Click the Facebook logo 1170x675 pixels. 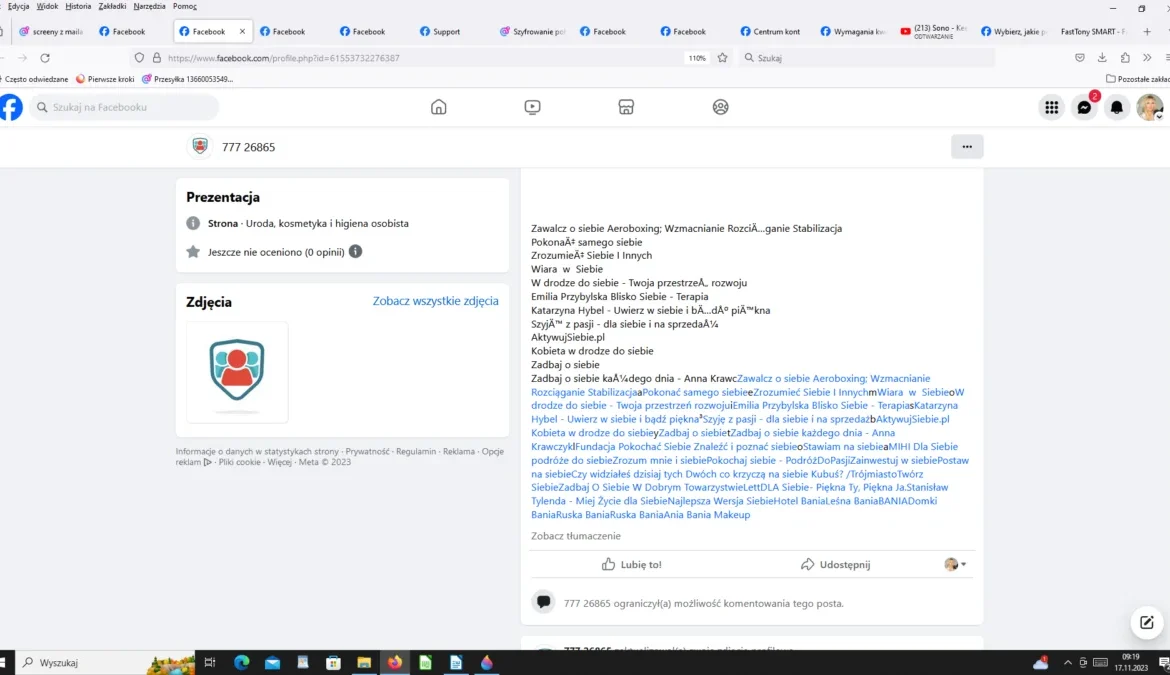coord(11,107)
